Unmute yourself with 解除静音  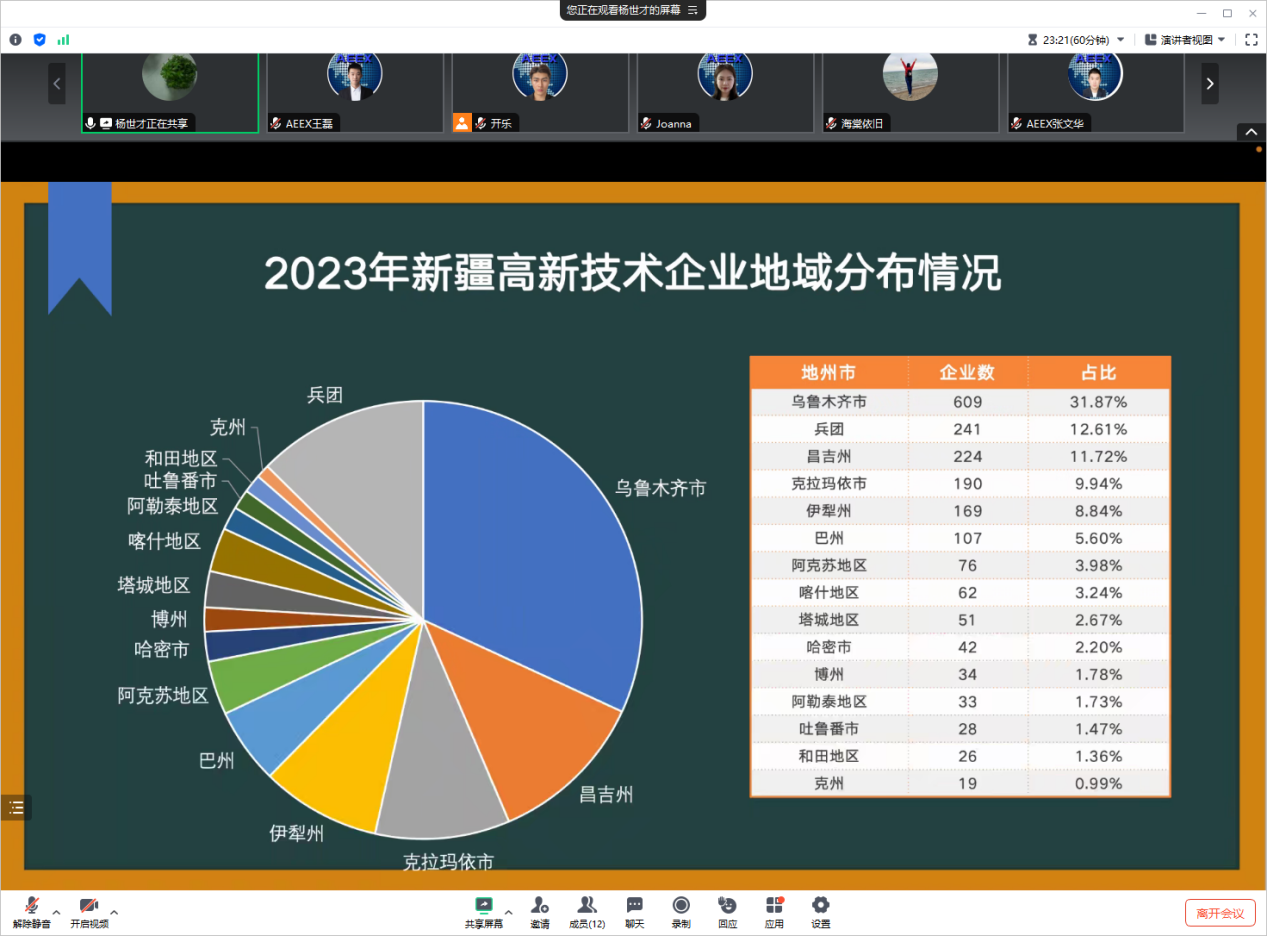(30, 911)
